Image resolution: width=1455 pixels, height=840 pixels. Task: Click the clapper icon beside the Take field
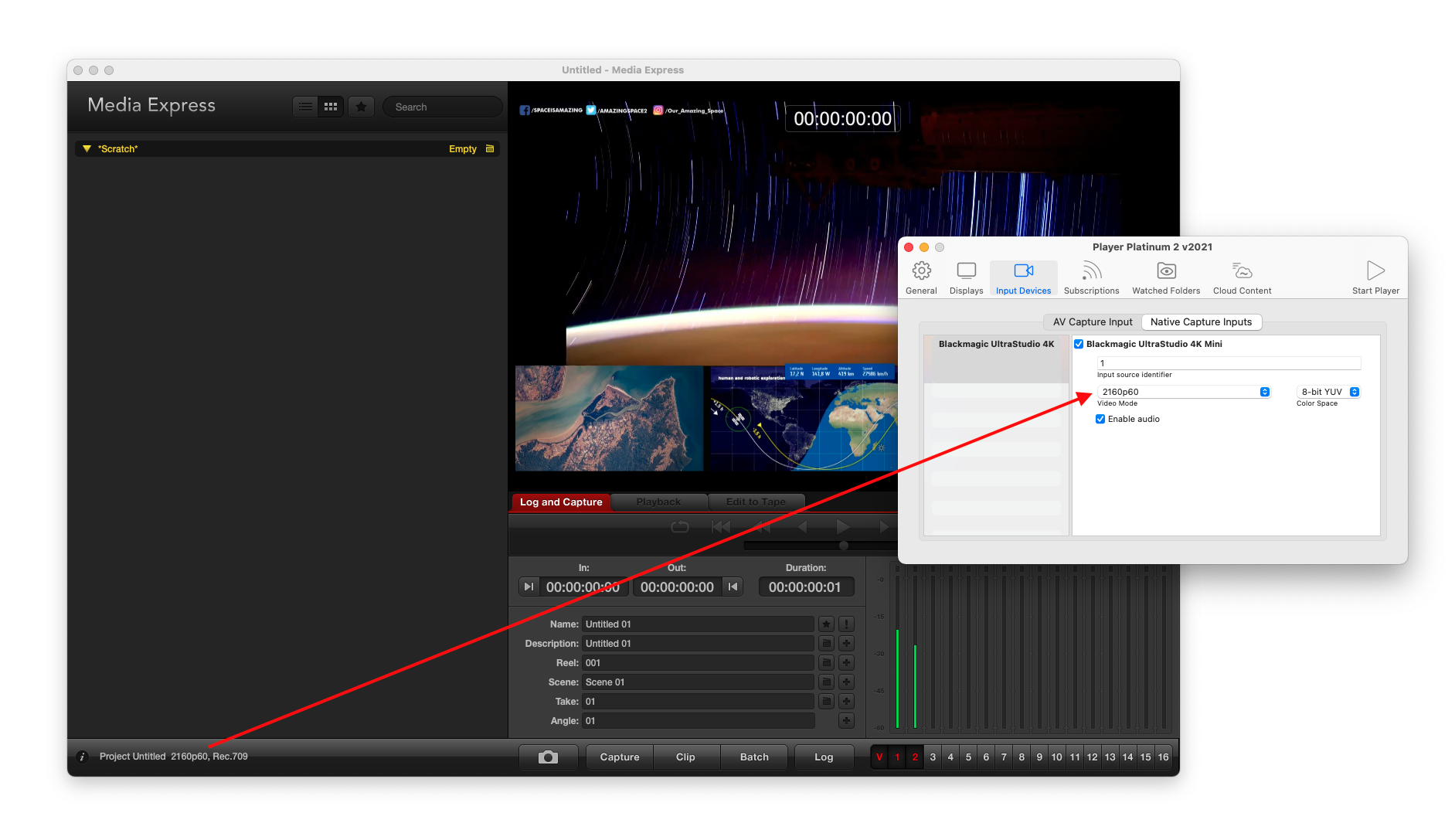[827, 702]
